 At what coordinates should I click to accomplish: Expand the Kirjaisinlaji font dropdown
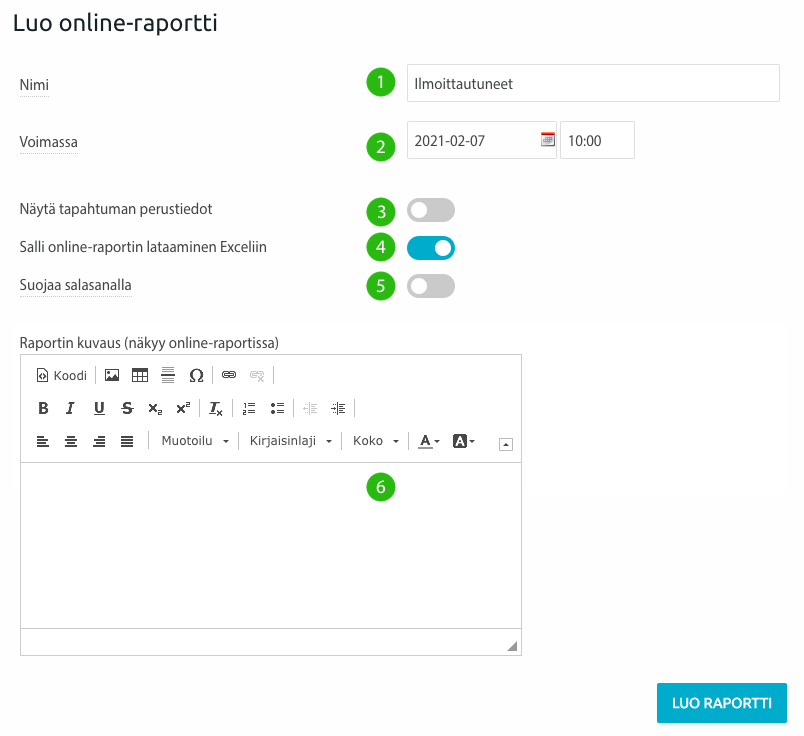tap(290, 441)
